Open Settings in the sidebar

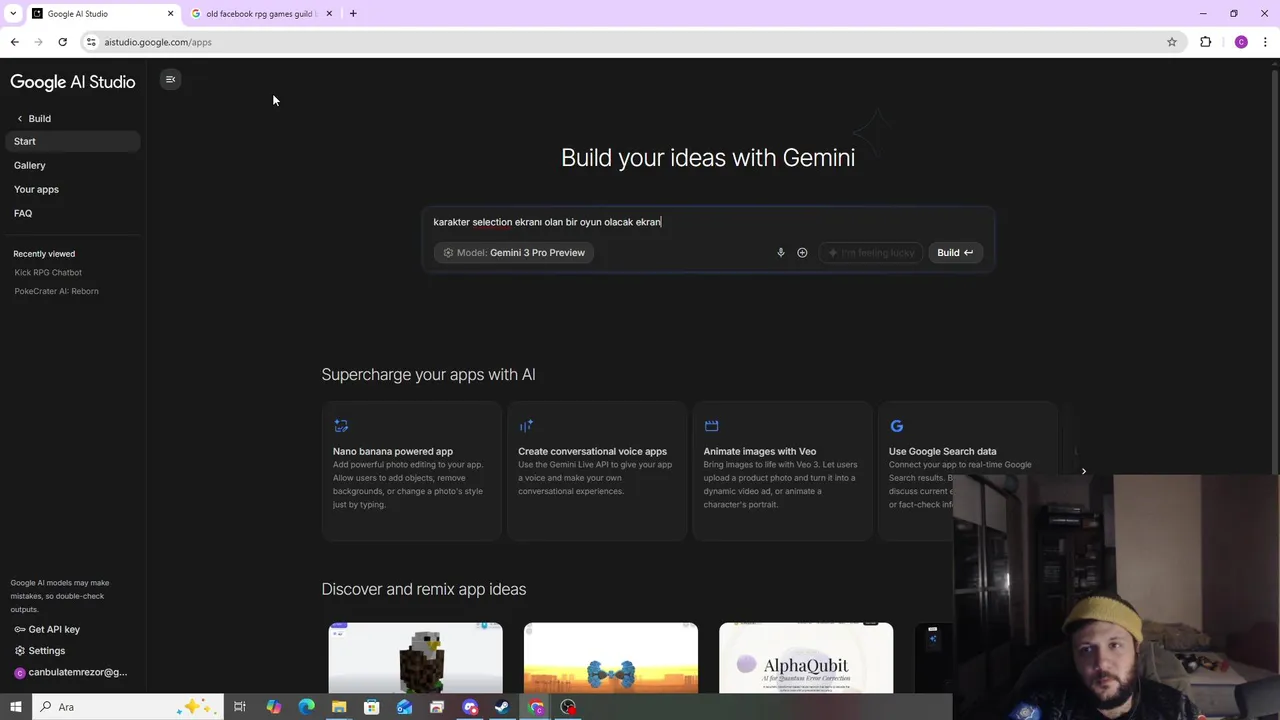pyautogui.click(x=40, y=650)
